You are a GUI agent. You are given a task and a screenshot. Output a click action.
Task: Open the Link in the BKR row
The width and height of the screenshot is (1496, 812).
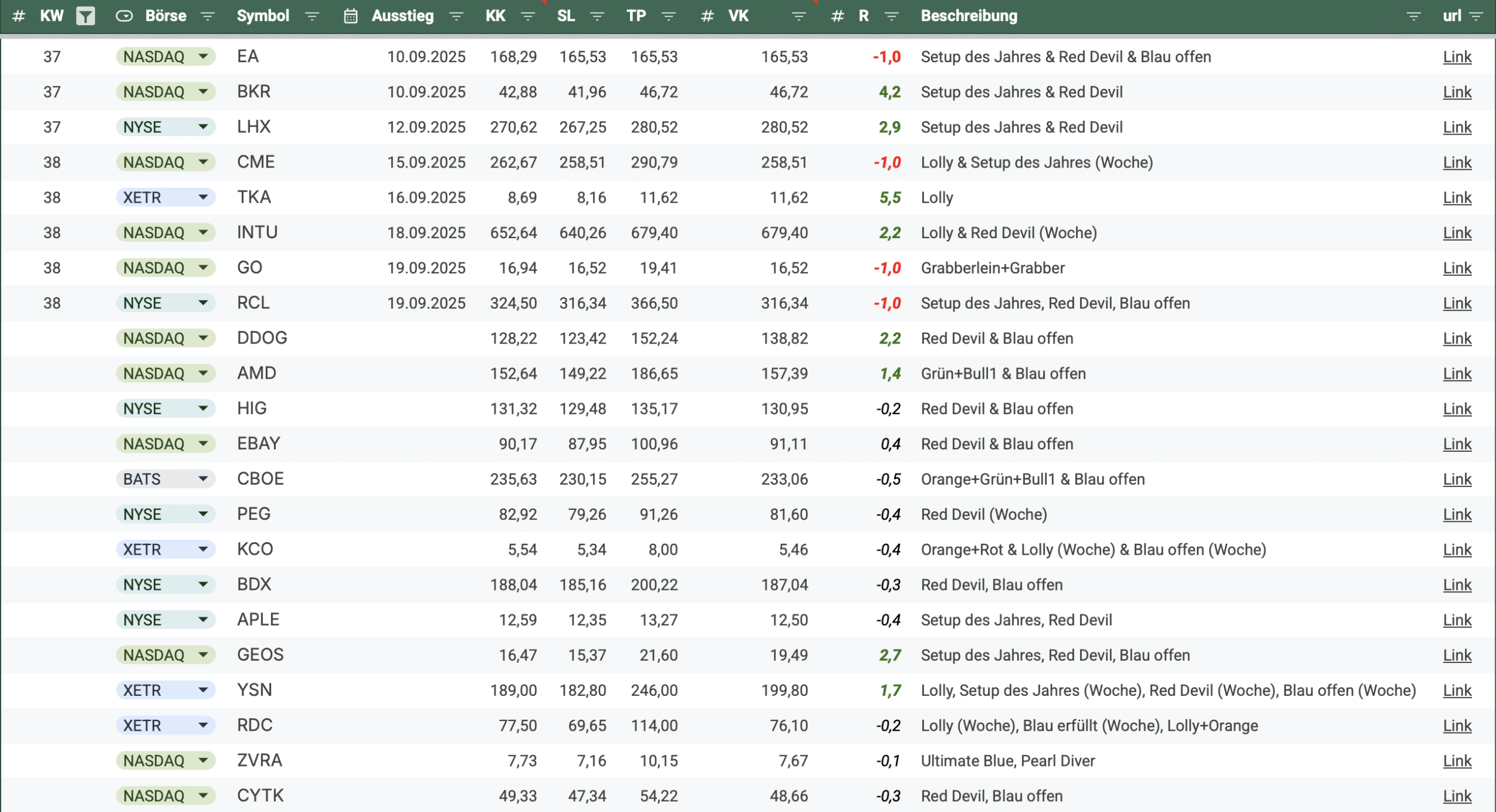point(1457,92)
